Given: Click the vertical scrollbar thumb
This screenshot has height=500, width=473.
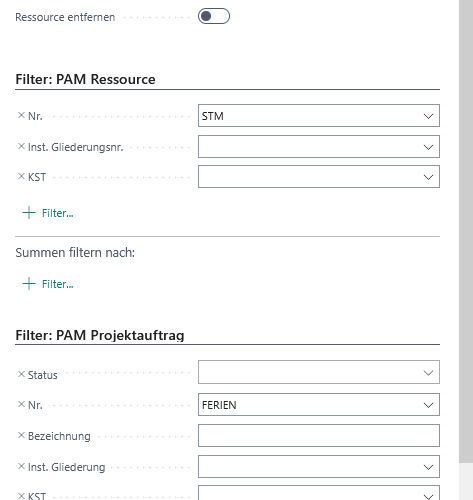Looking at the screenshot, I should click(x=466, y=230).
